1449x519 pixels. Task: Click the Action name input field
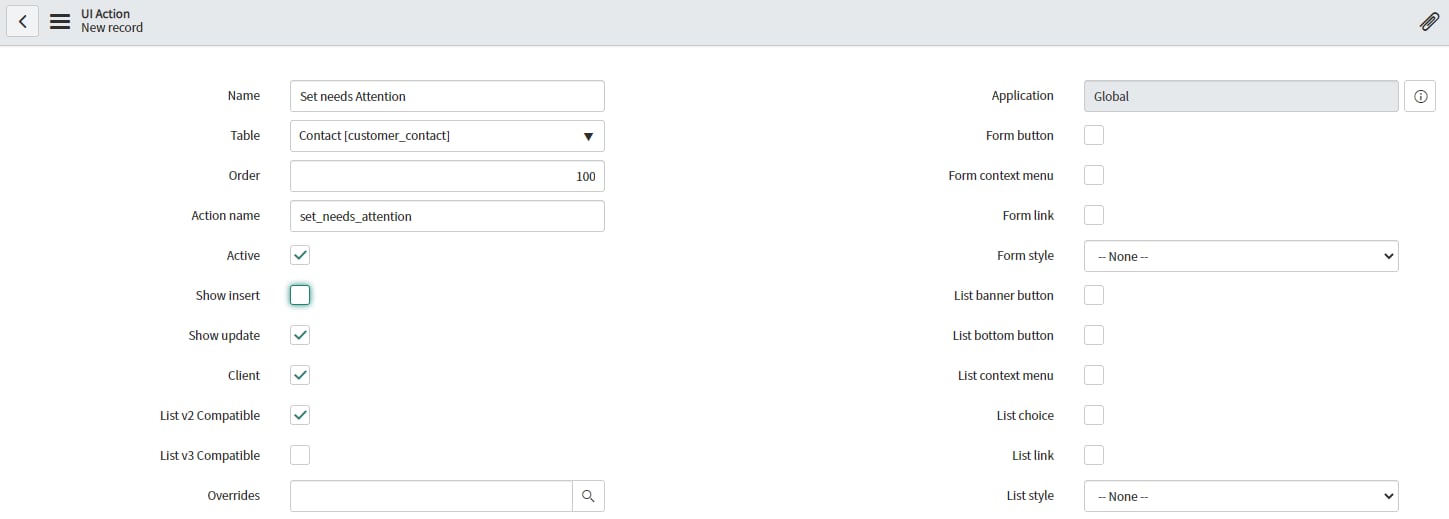[x=447, y=216]
